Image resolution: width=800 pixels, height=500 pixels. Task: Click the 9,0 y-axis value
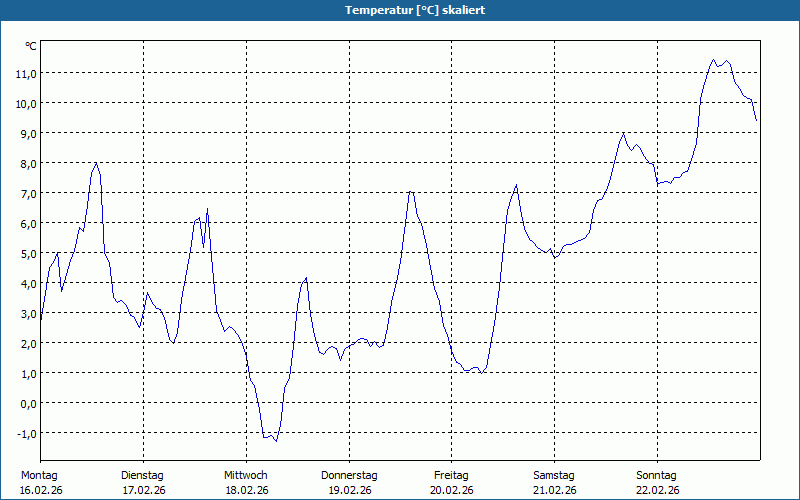(x=28, y=134)
